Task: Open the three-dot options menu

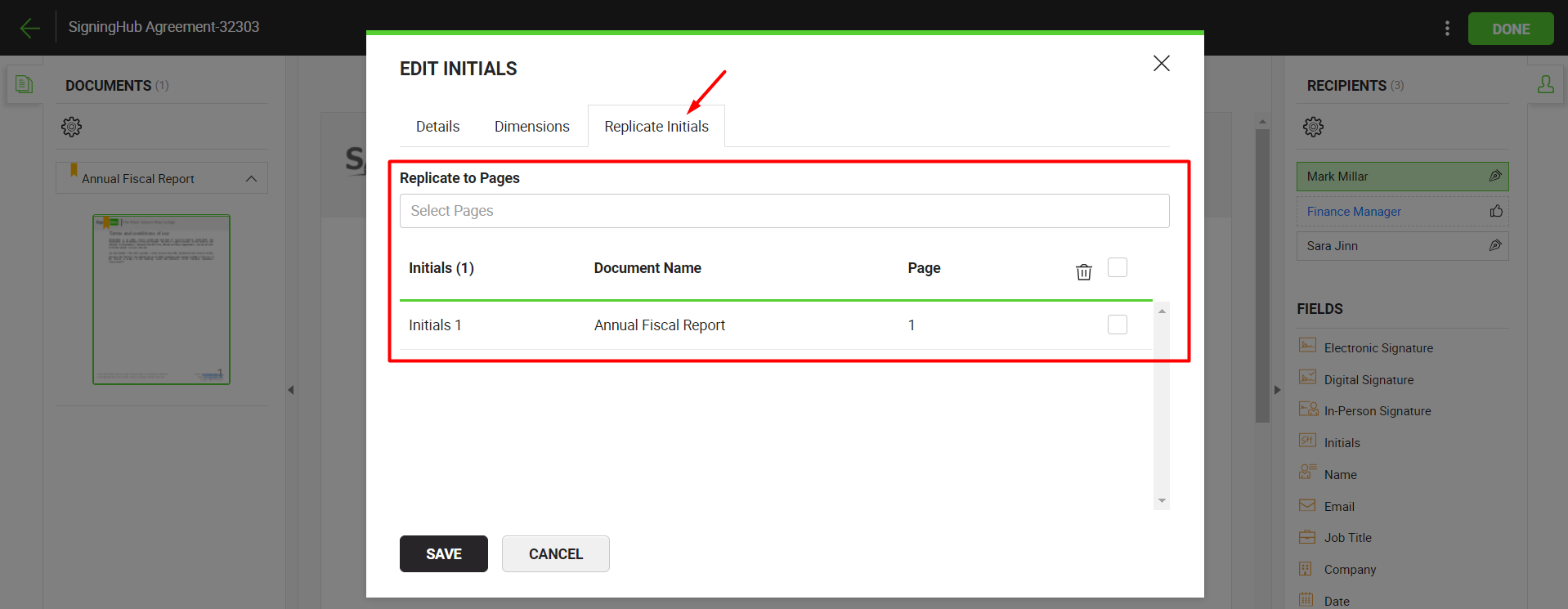Action: click(x=1447, y=29)
